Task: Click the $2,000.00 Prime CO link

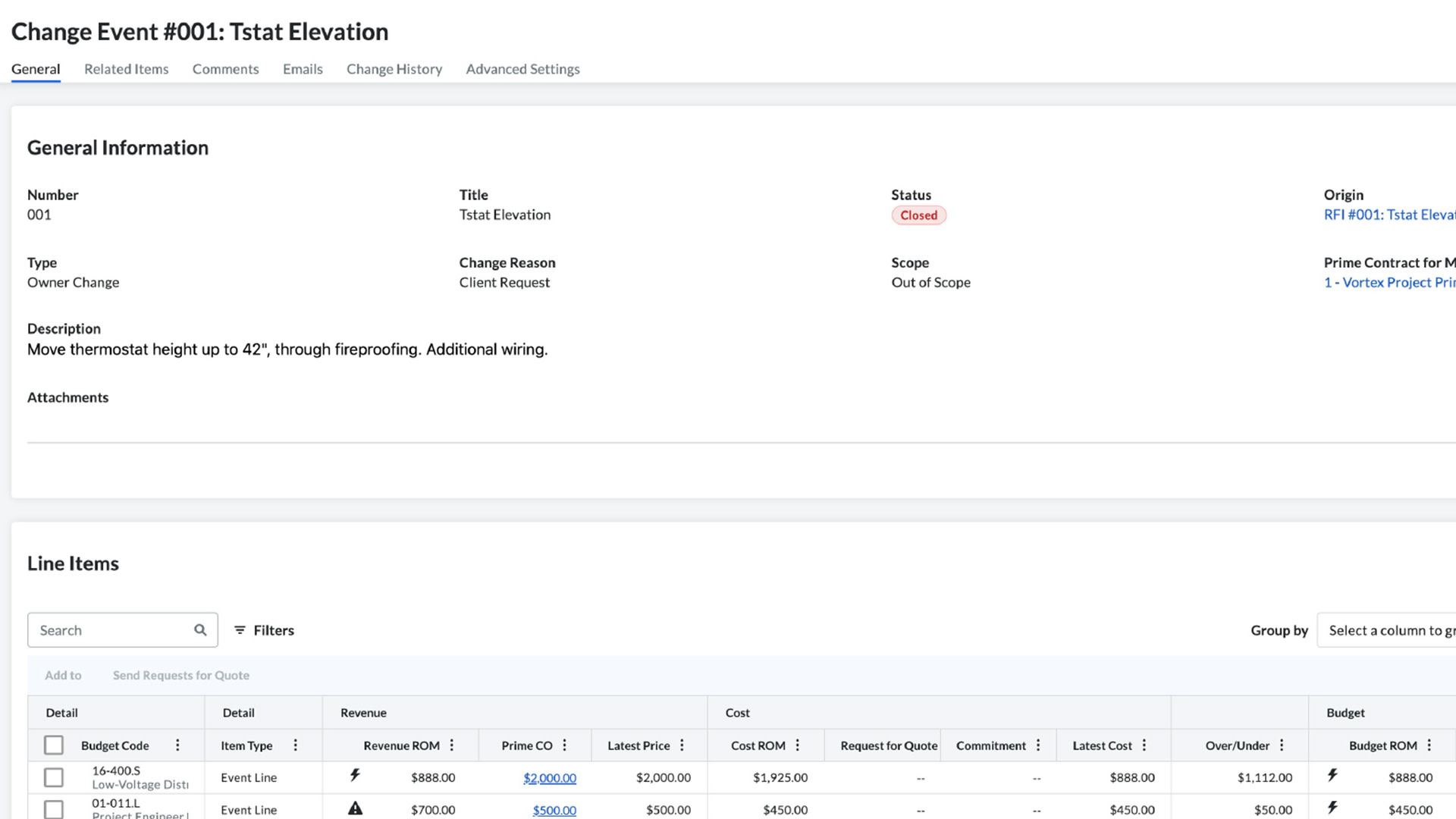Action: point(550,777)
